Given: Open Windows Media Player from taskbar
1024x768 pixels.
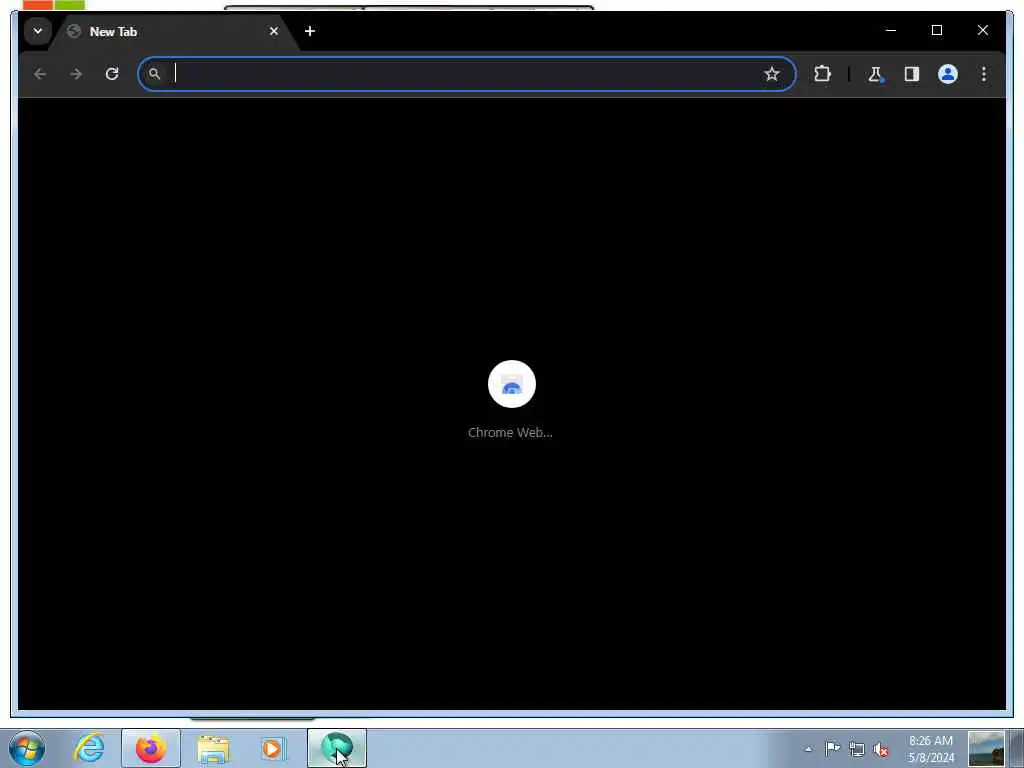Looking at the screenshot, I should (x=274, y=748).
